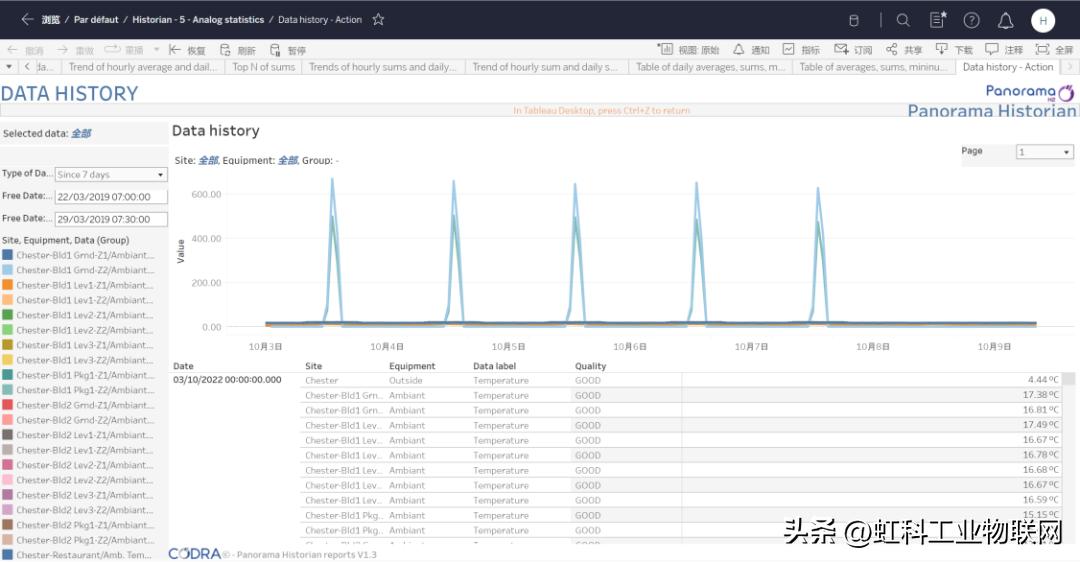Open the Type of Date dropdown

(111, 174)
